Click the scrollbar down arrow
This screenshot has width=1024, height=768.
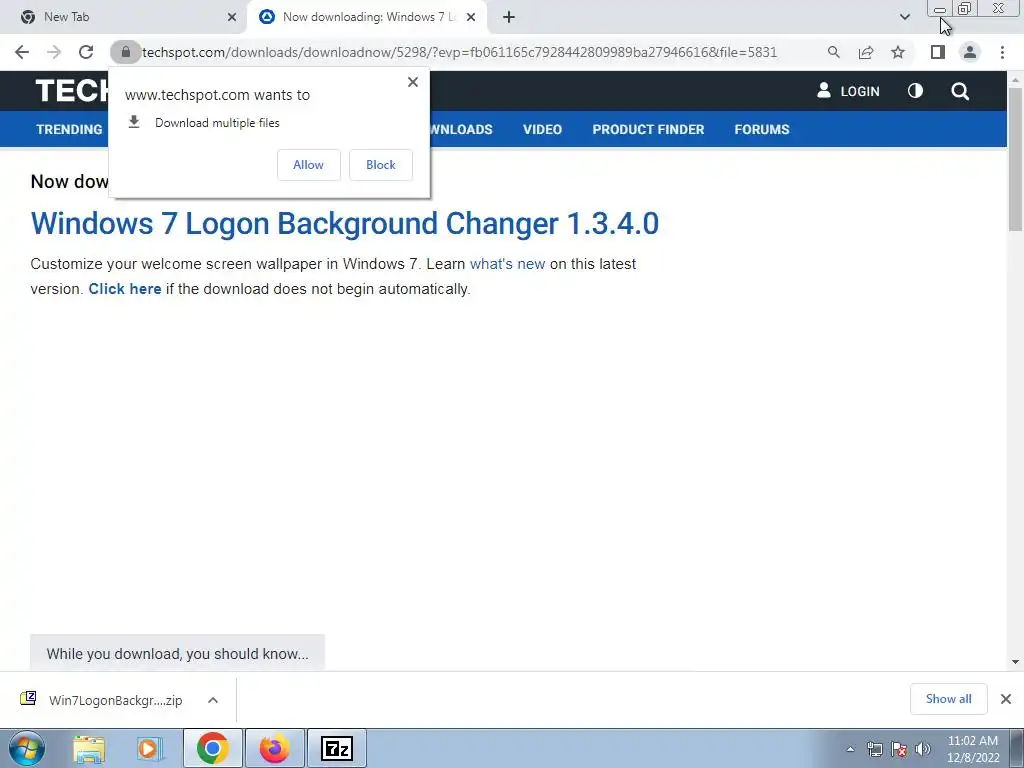(x=1016, y=662)
